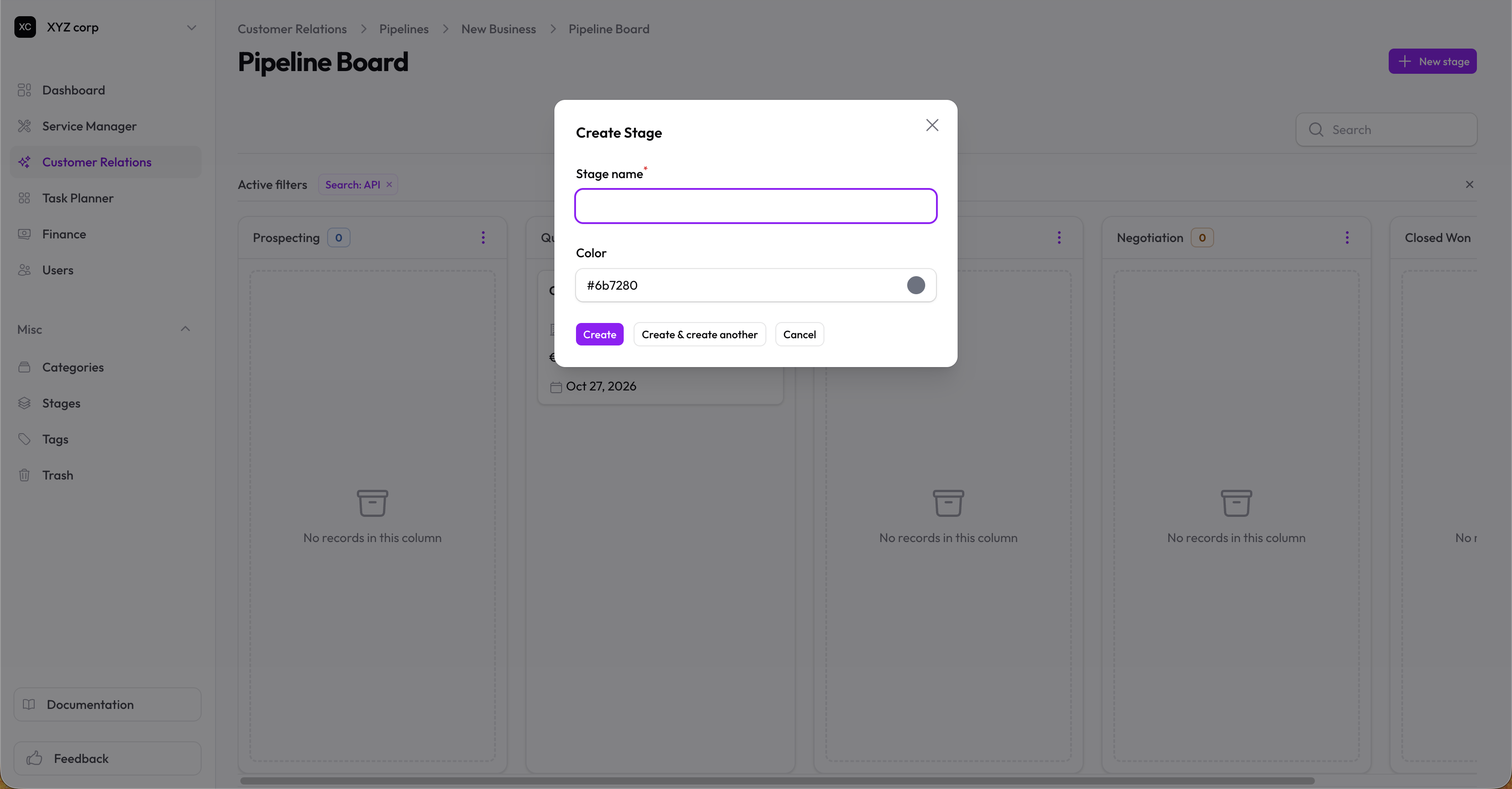Screen dimensions: 1512x789
Task: Open the gray color swatch picker
Action: tap(916, 285)
